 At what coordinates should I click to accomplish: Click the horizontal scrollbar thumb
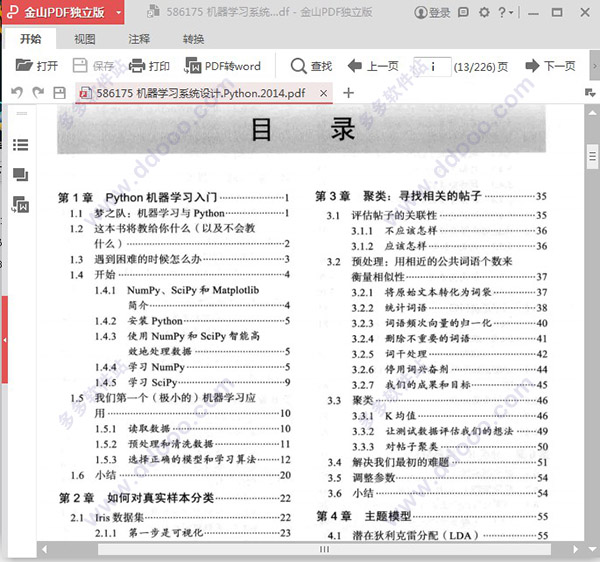(x=324, y=549)
